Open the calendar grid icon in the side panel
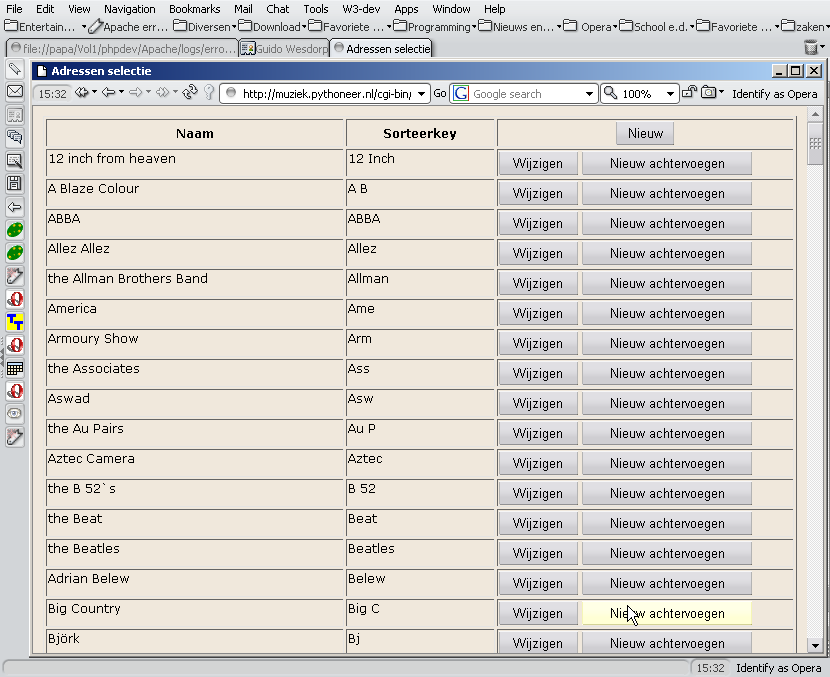This screenshot has height=677, width=830. (14, 368)
